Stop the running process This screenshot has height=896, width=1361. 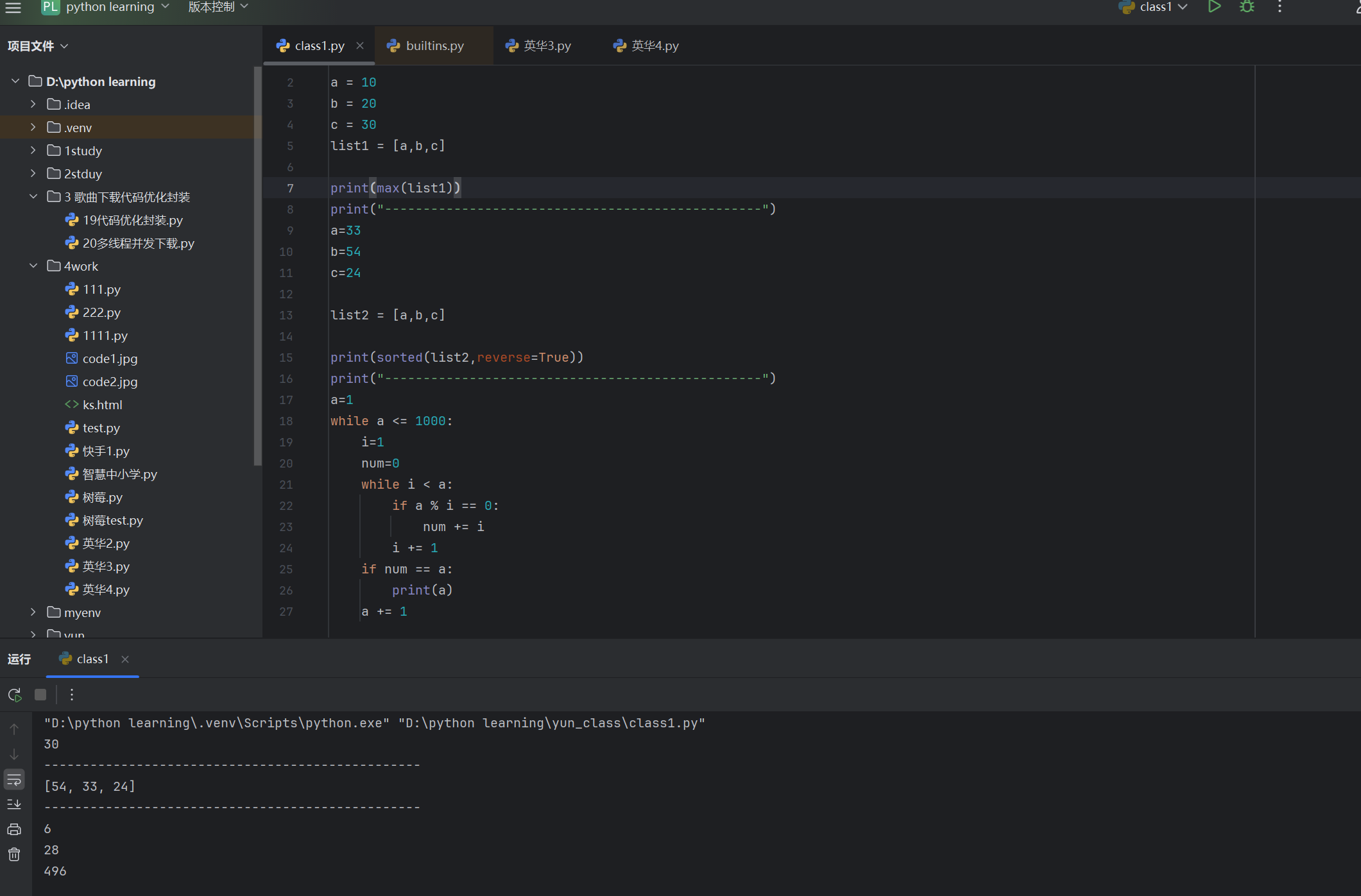coord(40,695)
